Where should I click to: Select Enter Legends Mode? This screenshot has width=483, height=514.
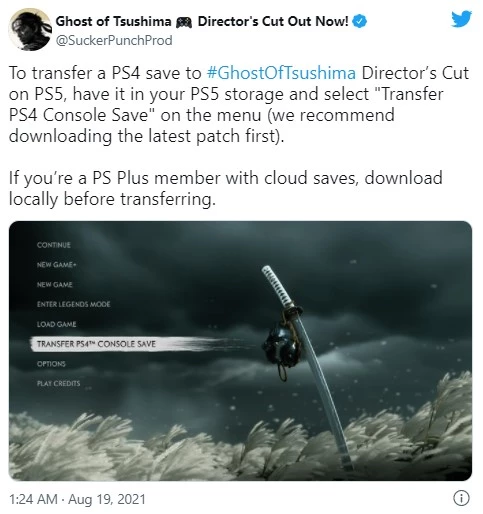[73, 304]
